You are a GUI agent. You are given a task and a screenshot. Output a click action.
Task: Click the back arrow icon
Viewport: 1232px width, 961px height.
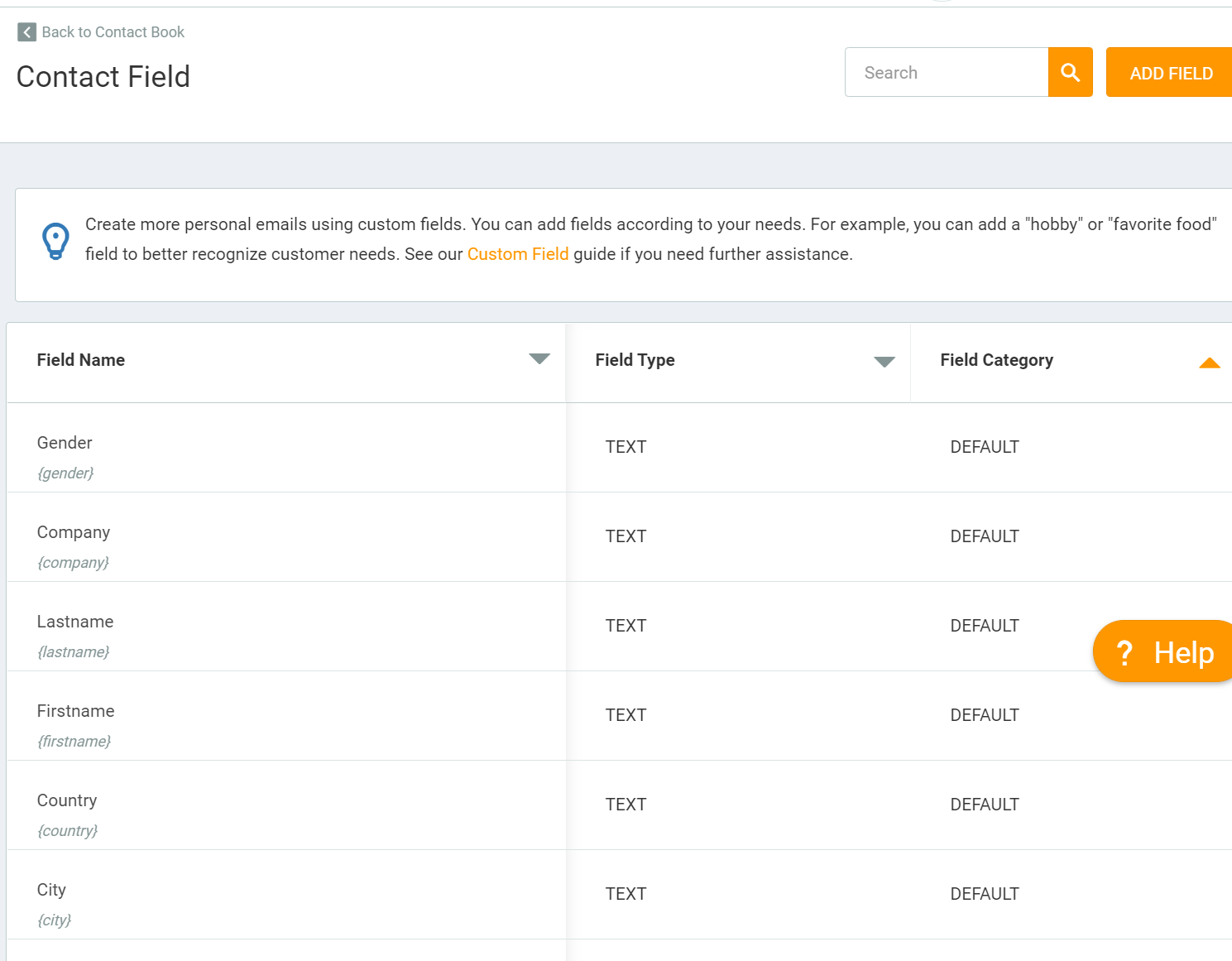coord(26,32)
